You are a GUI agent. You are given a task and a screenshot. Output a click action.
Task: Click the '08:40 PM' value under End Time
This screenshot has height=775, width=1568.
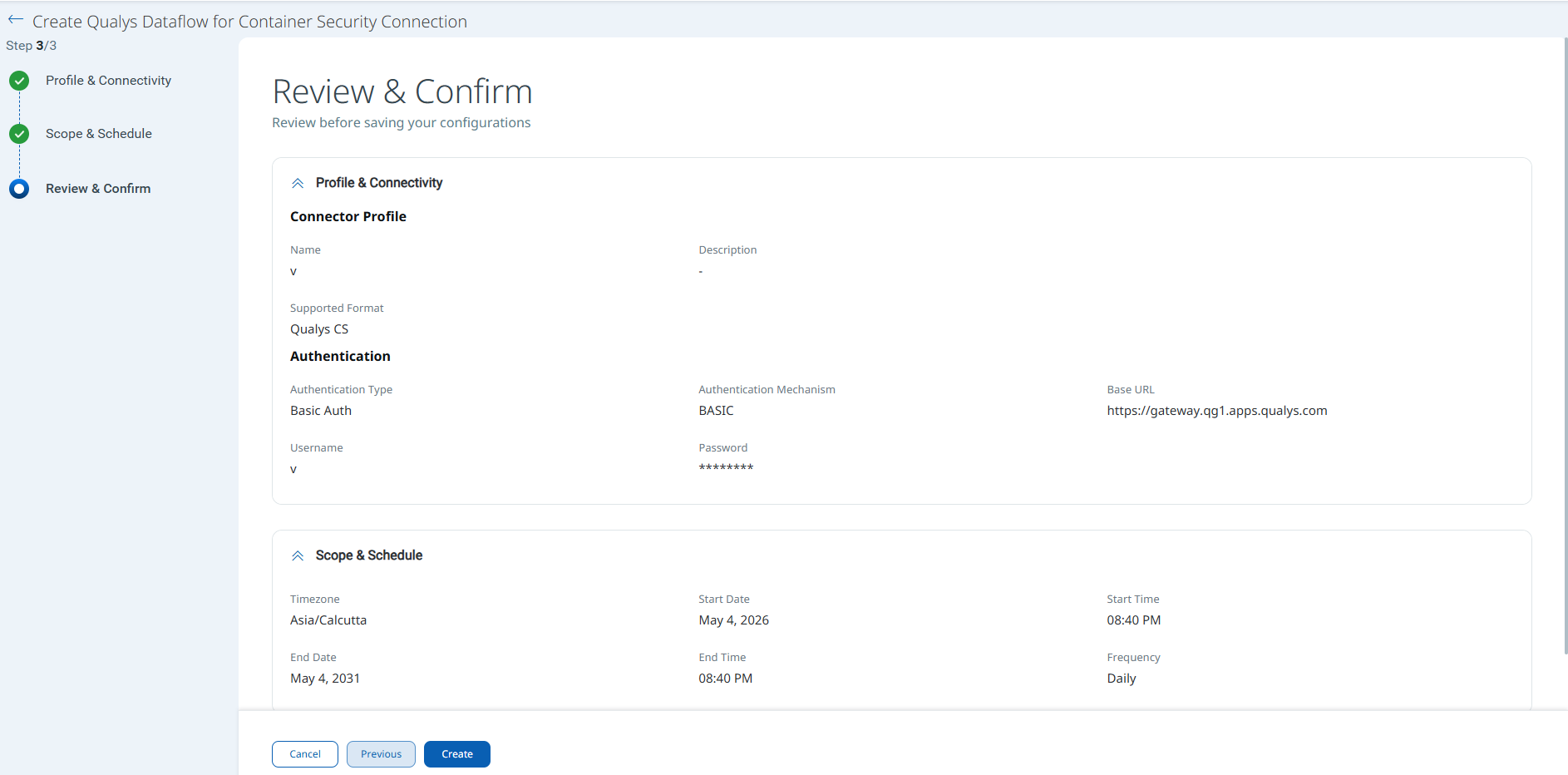(726, 679)
